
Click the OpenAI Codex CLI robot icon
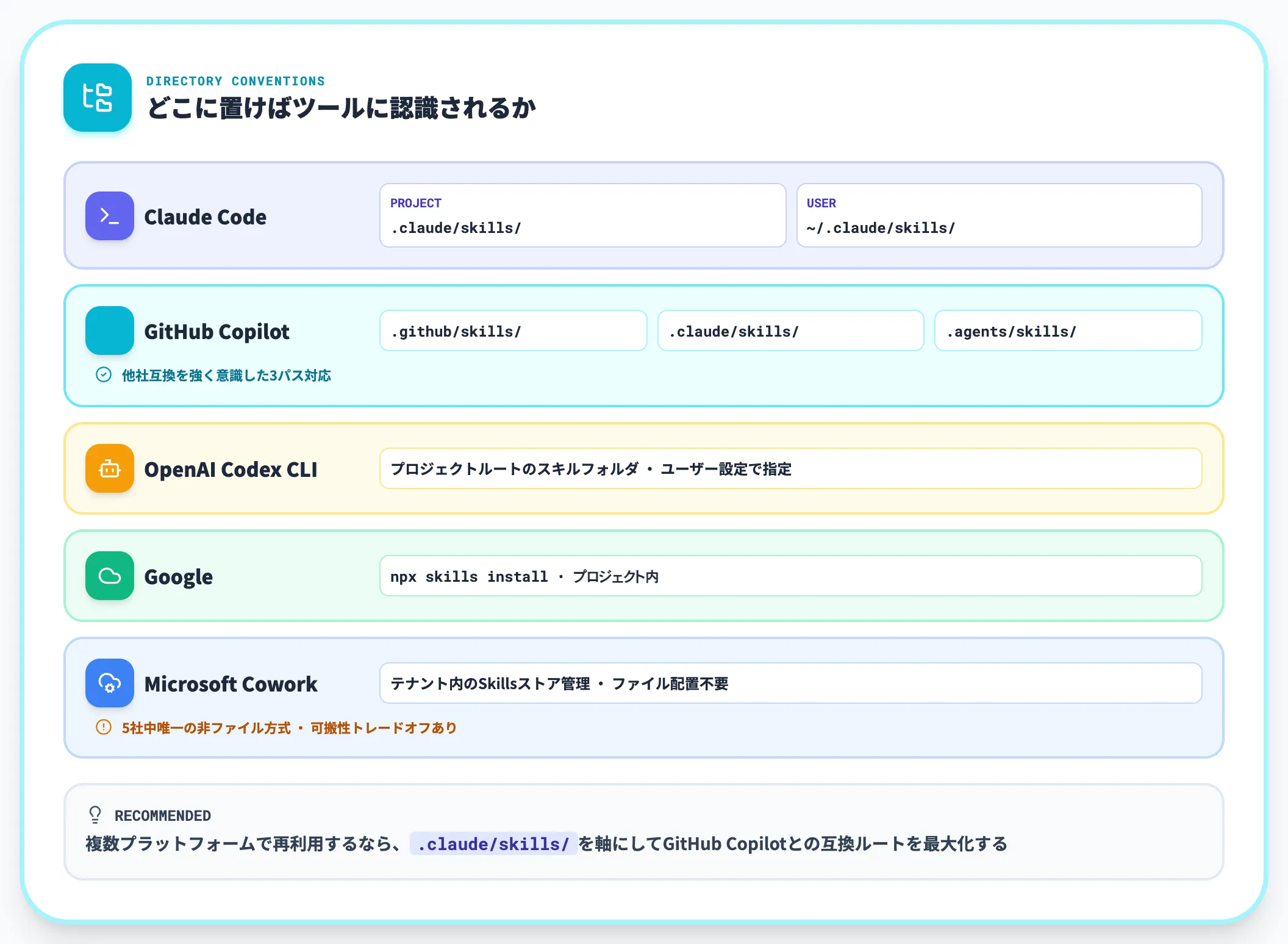click(110, 468)
